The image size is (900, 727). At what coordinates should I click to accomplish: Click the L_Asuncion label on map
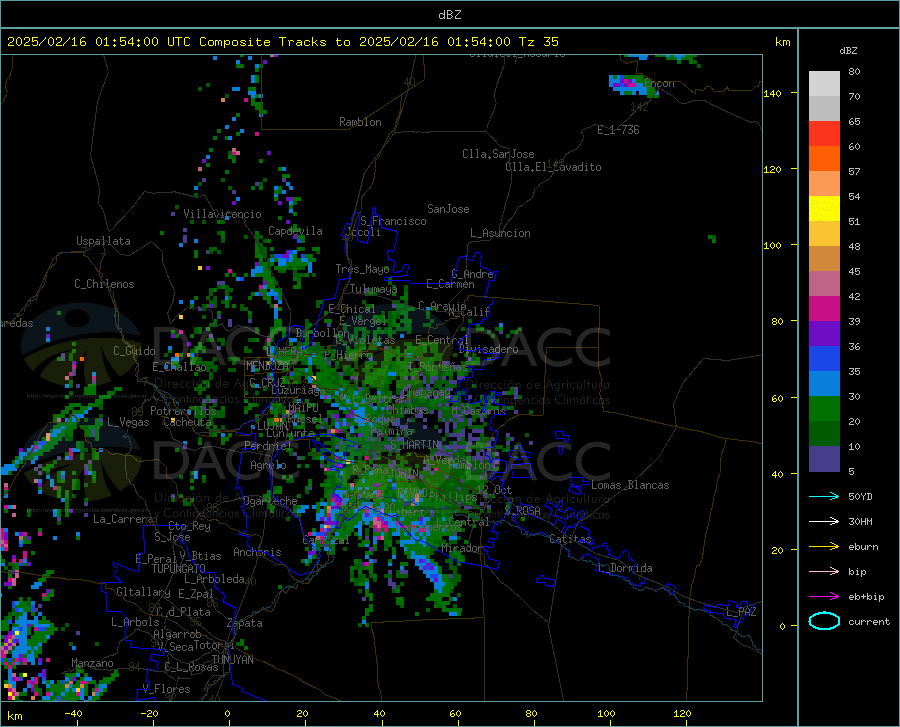pyautogui.click(x=500, y=233)
